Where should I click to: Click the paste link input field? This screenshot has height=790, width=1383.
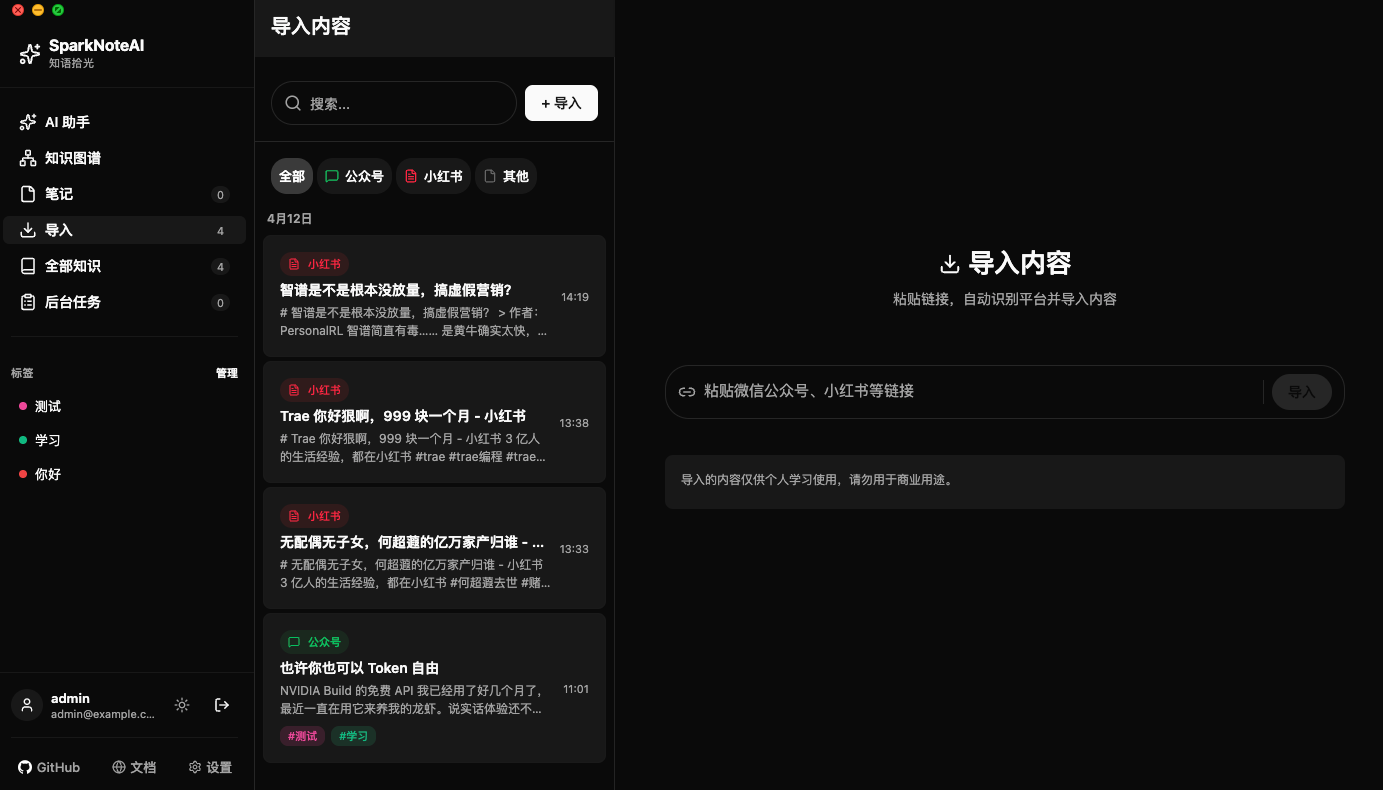click(x=960, y=391)
